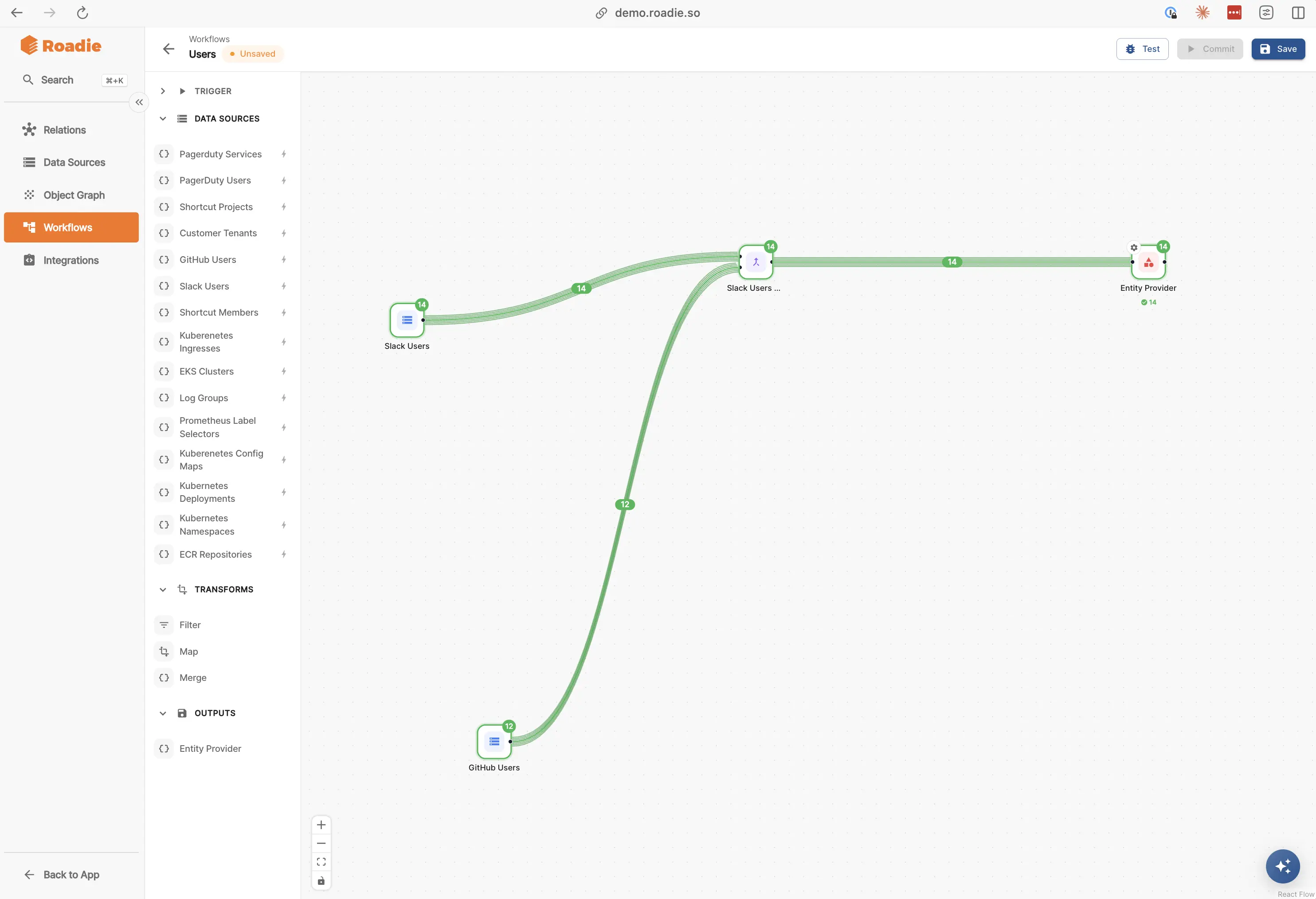Collapse the left sidebar with double-chevron

point(138,102)
